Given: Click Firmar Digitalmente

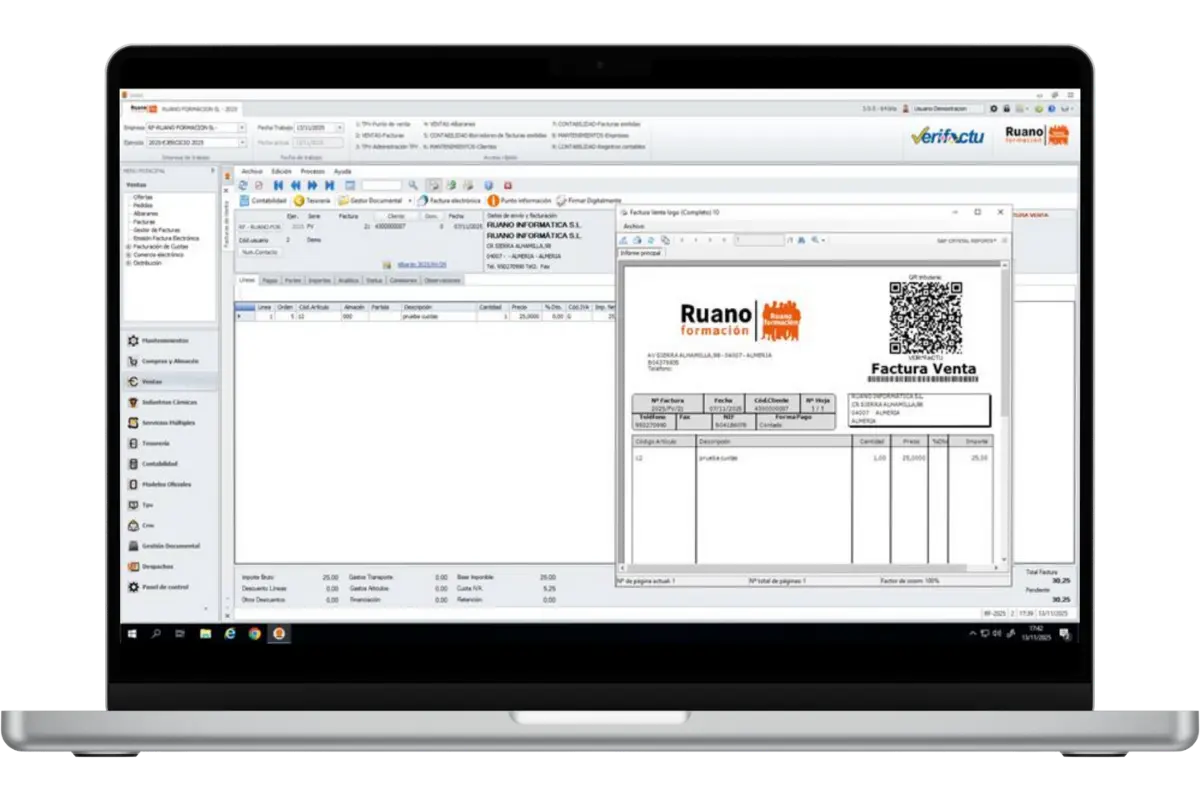Looking at the screenshot, I should (562, 200).
